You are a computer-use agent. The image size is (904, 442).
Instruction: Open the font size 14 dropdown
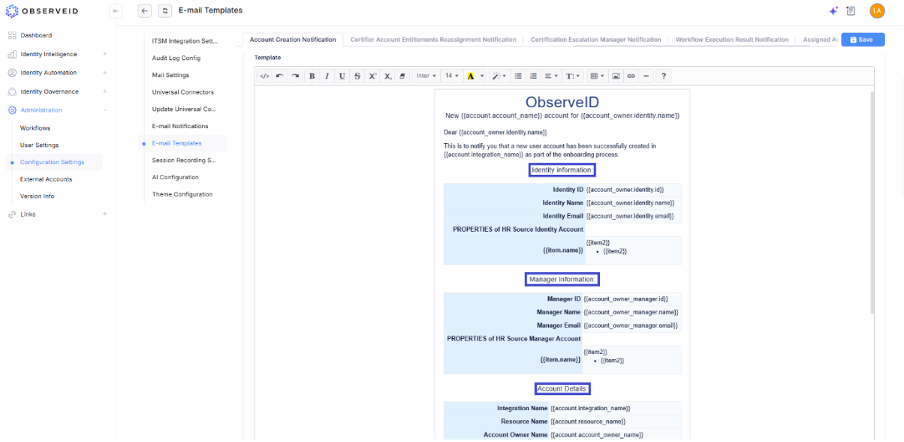[x=451, y=76]
